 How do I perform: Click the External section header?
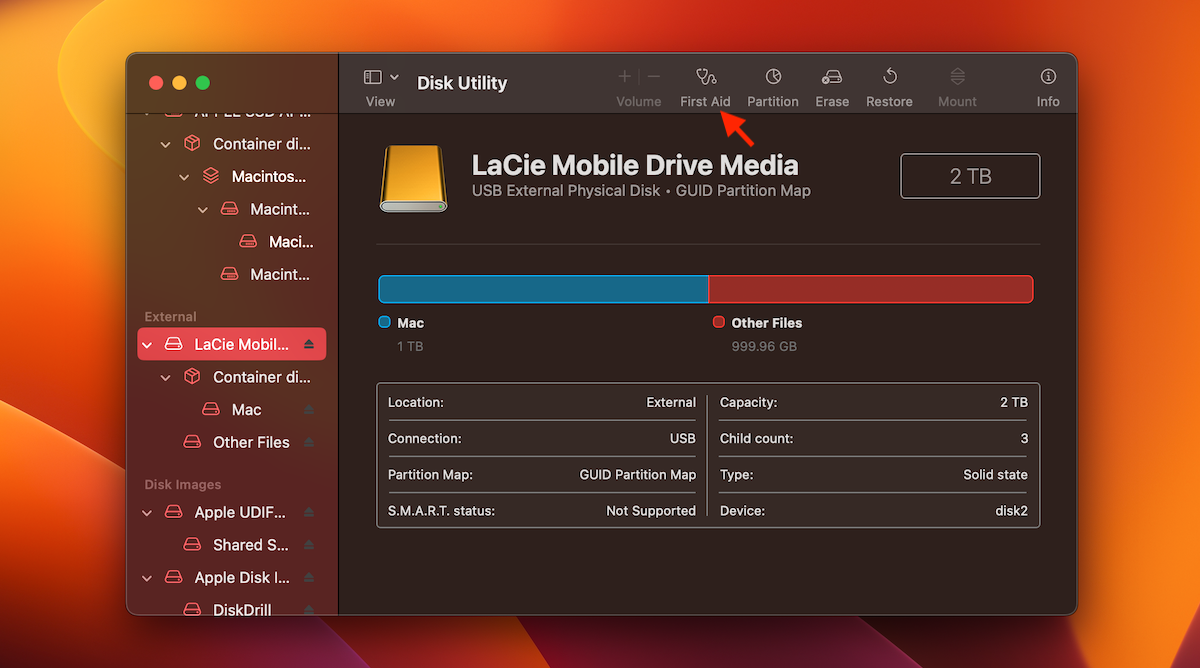click(x=171, y=317)
